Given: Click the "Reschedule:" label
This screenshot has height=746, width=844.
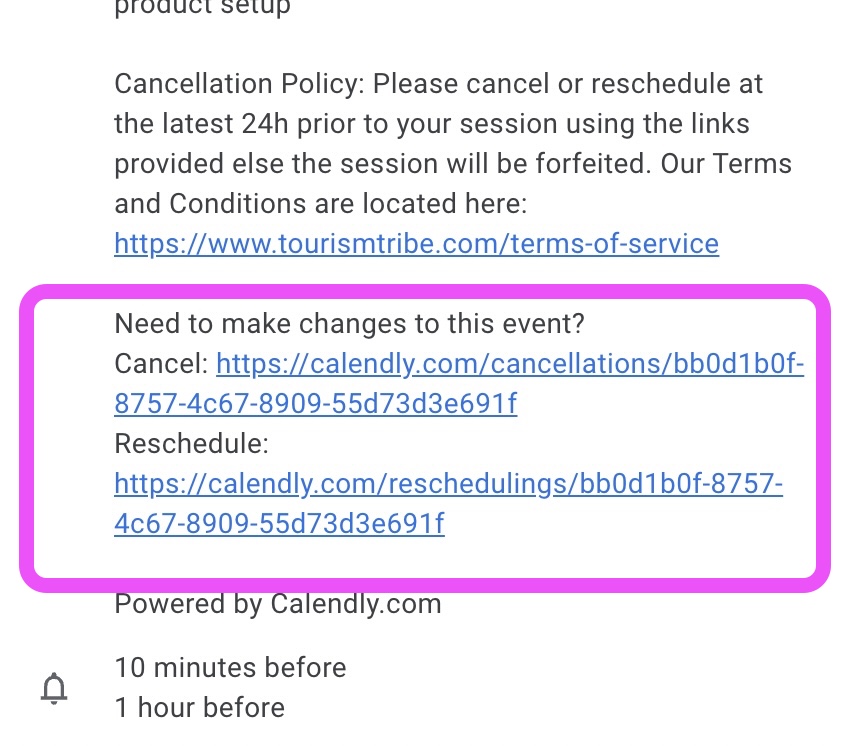Looking at the screenshot, I should point(192,444).
